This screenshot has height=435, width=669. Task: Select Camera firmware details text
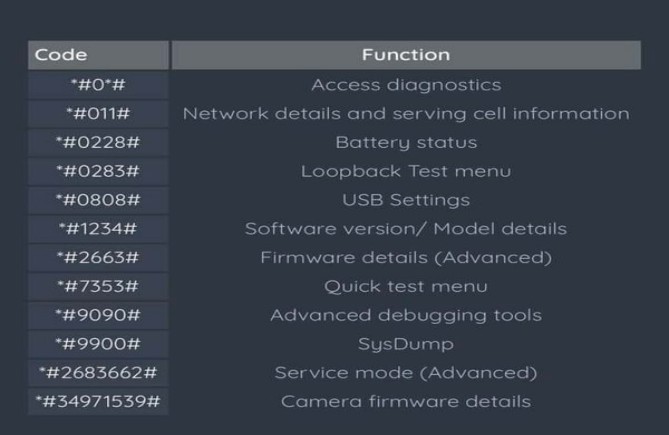pos(406,402)
